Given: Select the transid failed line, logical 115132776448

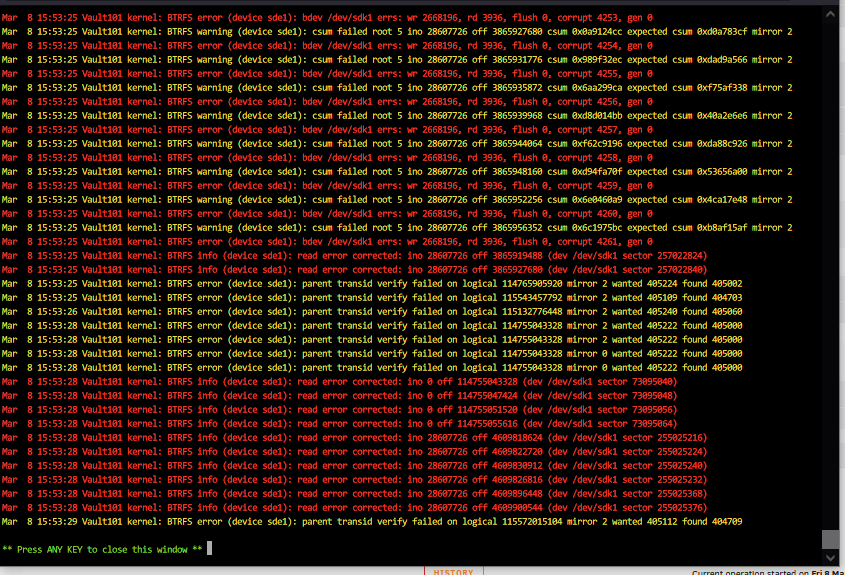Looking at the screenshot, I should pyautogui.click(x=372, y=312).
